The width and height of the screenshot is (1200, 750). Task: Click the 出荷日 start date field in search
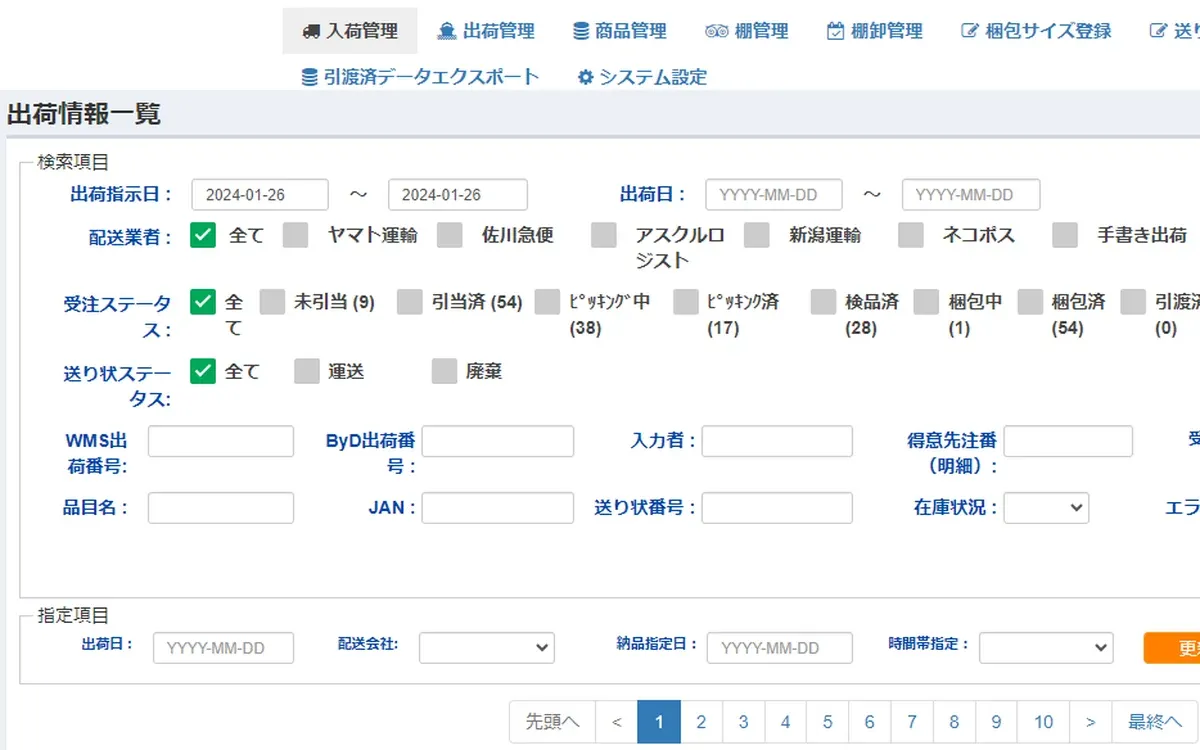click(774, 195)
